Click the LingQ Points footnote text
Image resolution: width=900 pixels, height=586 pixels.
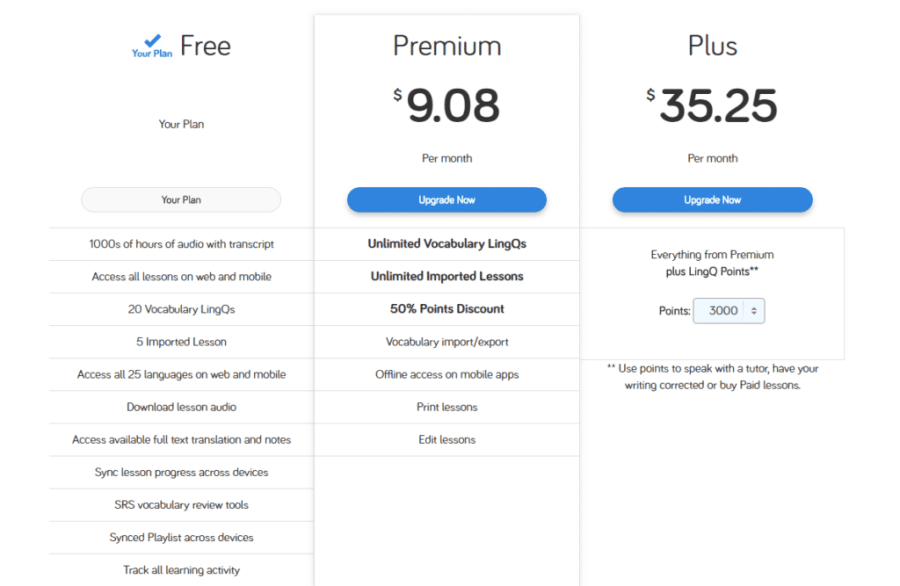tap(712, 377)
